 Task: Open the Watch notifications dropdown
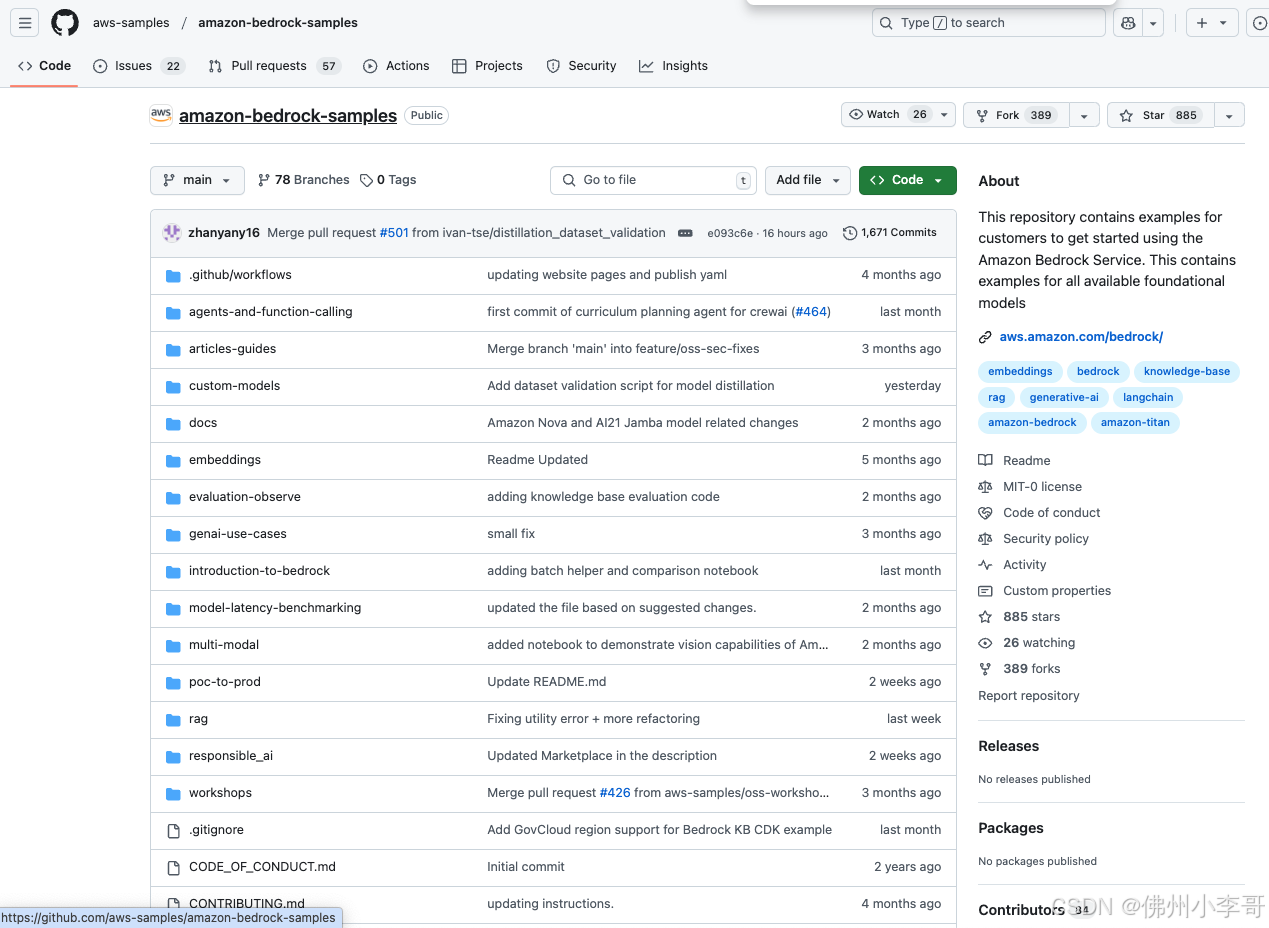pos(898,115)
